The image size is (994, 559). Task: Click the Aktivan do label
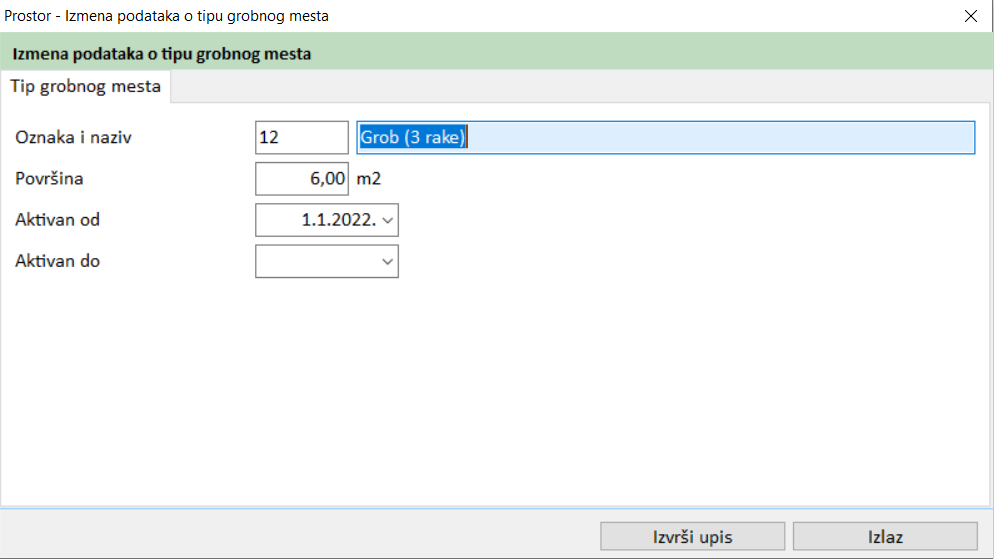coord(58,261)
